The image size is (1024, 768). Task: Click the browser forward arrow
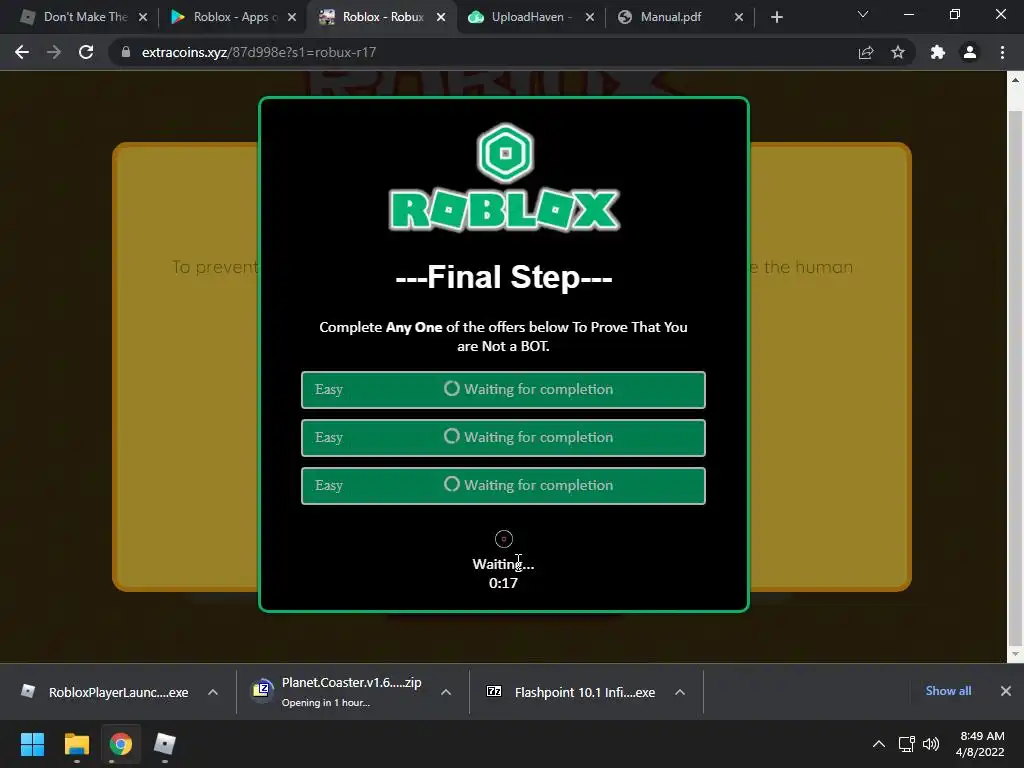tap(54, 52)
